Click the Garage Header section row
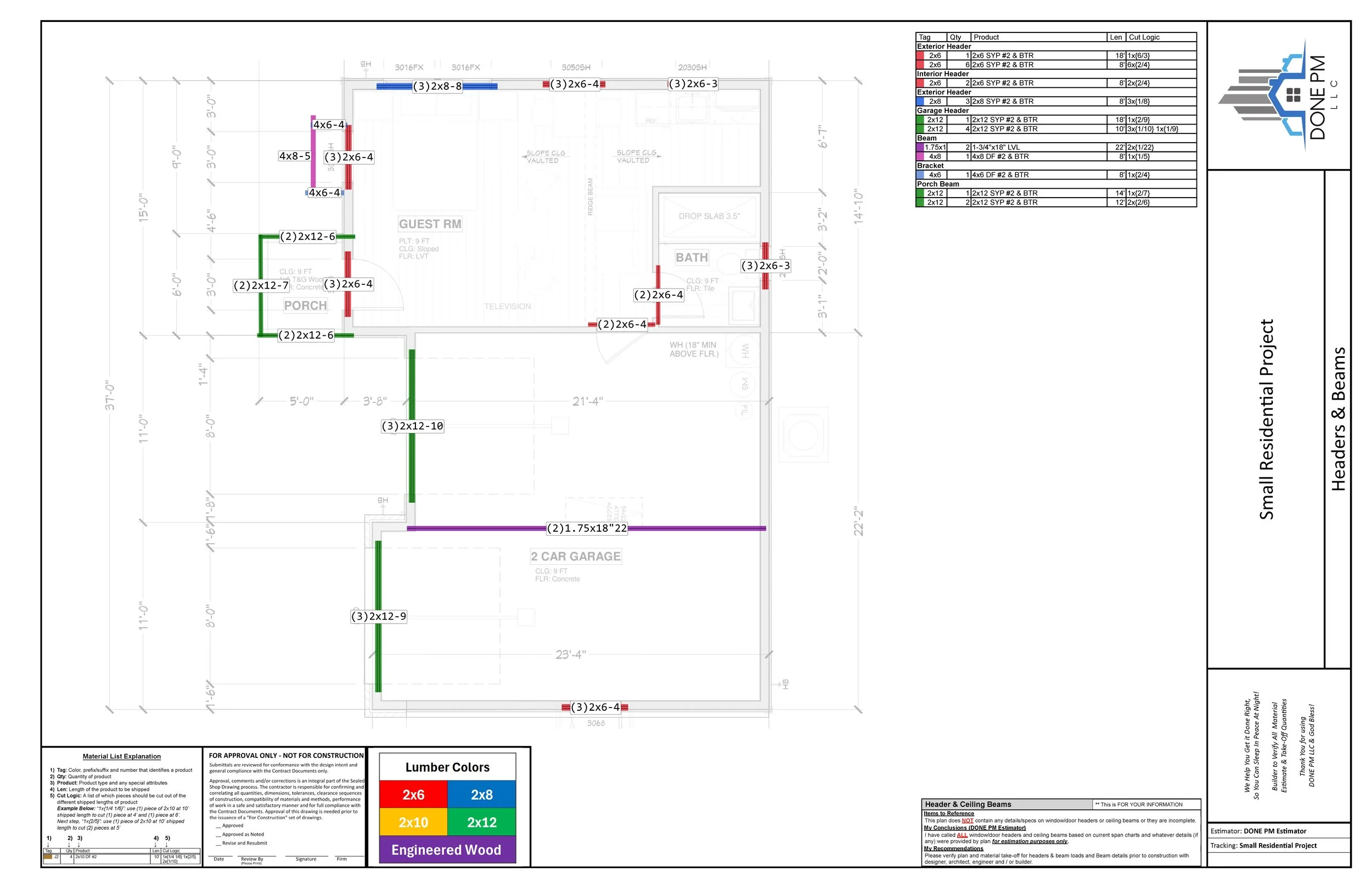This screenshot has width=1372, height=888. 1056,111
